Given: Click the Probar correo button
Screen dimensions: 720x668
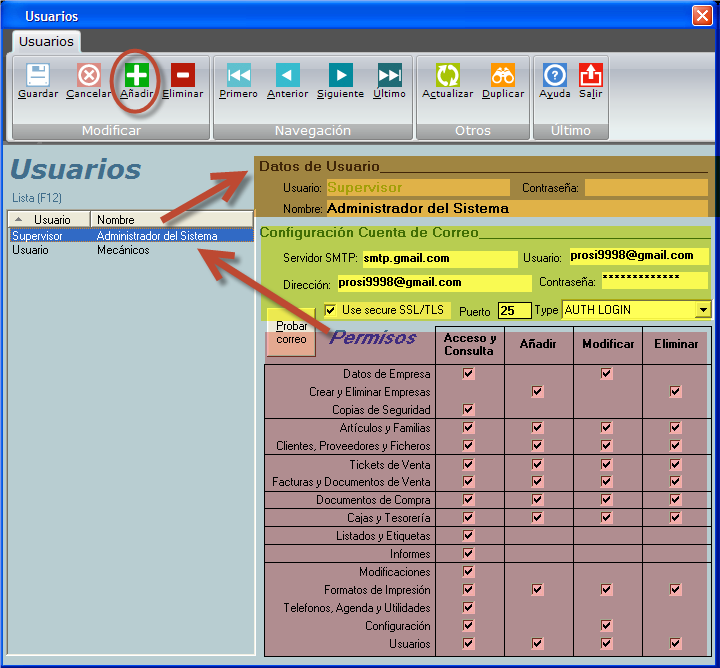Looking at the screenshot, I should (x=291, y=332).
